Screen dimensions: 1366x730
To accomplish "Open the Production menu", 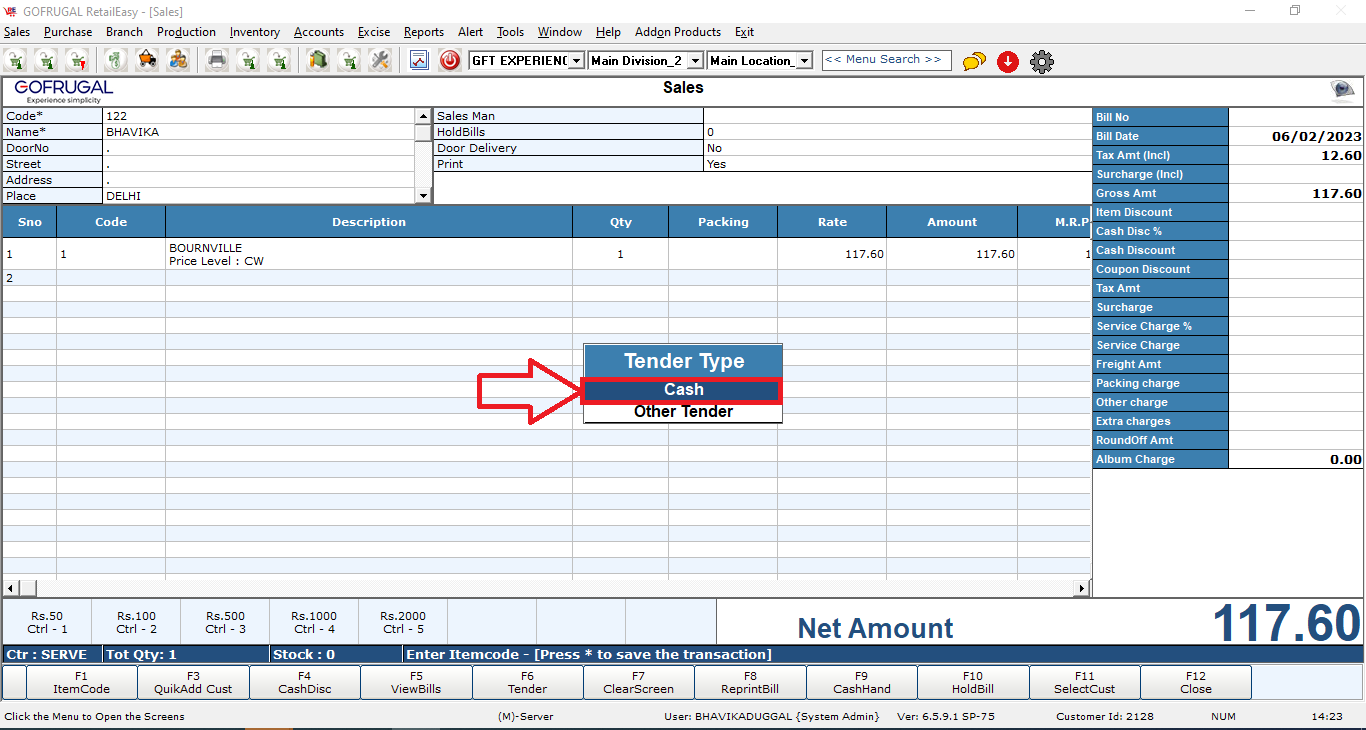I will (186, 32).
